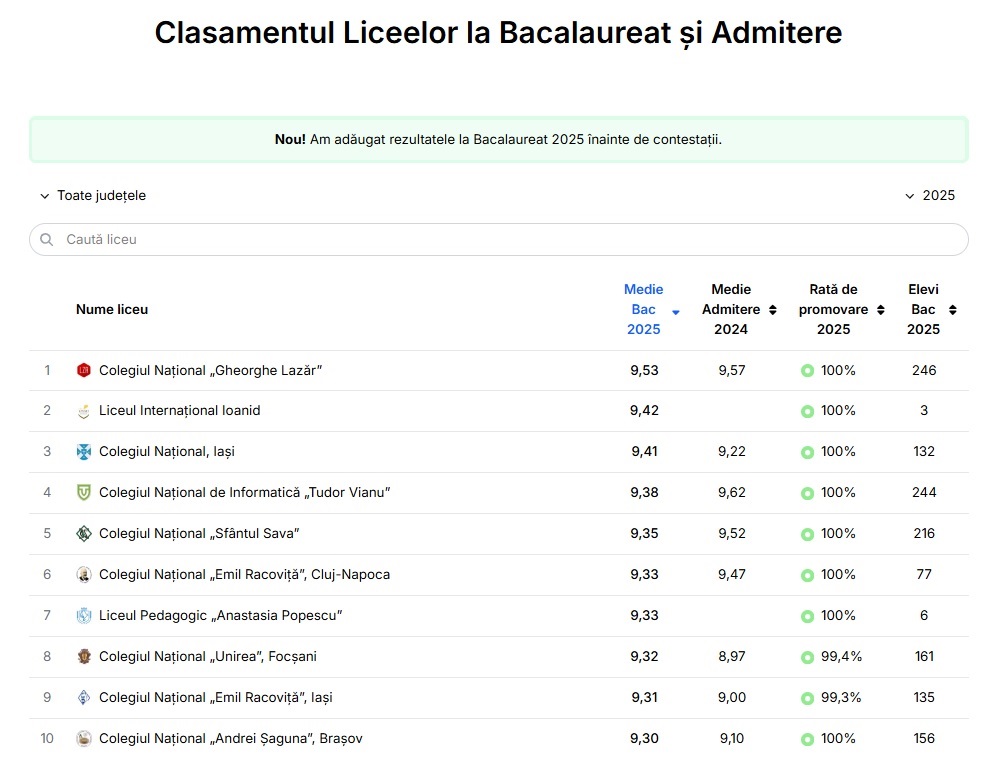Click green pass-rate circle for Gheorghe Lazăr

point(807,371)
